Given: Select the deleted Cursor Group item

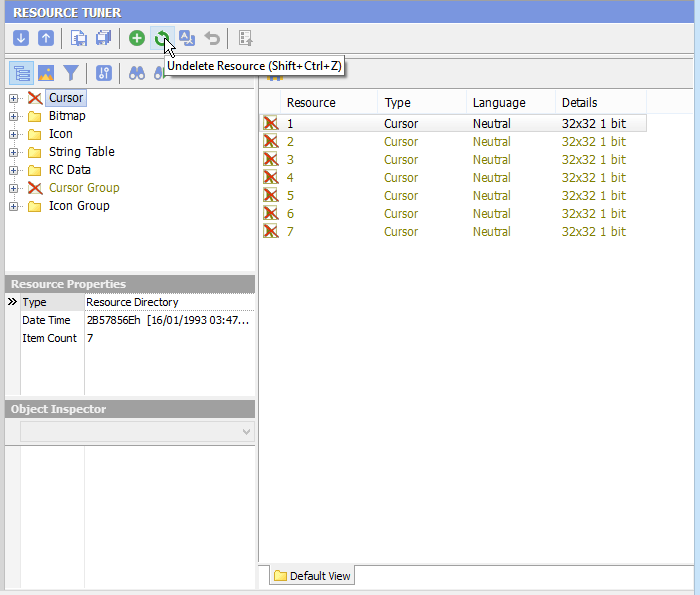Looking at the screenshot, I should pyautogui.click(x=84, y=188).
